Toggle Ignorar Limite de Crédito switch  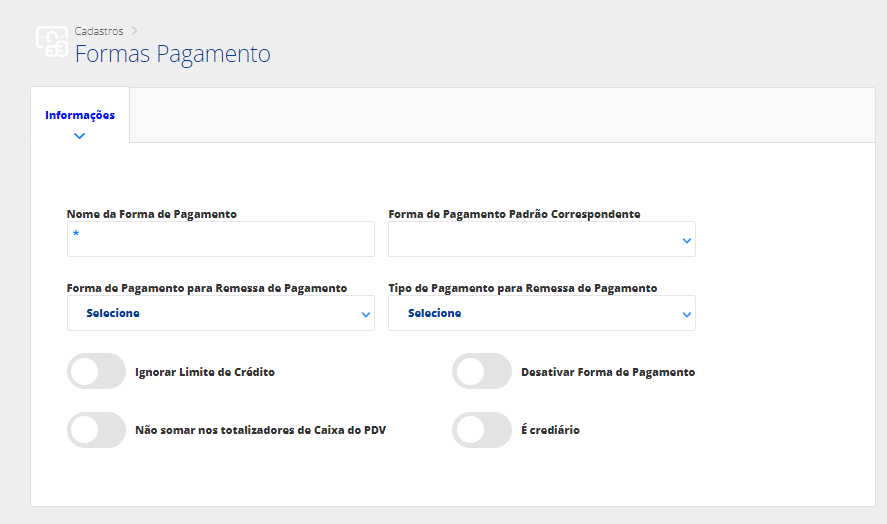(96, 371)
